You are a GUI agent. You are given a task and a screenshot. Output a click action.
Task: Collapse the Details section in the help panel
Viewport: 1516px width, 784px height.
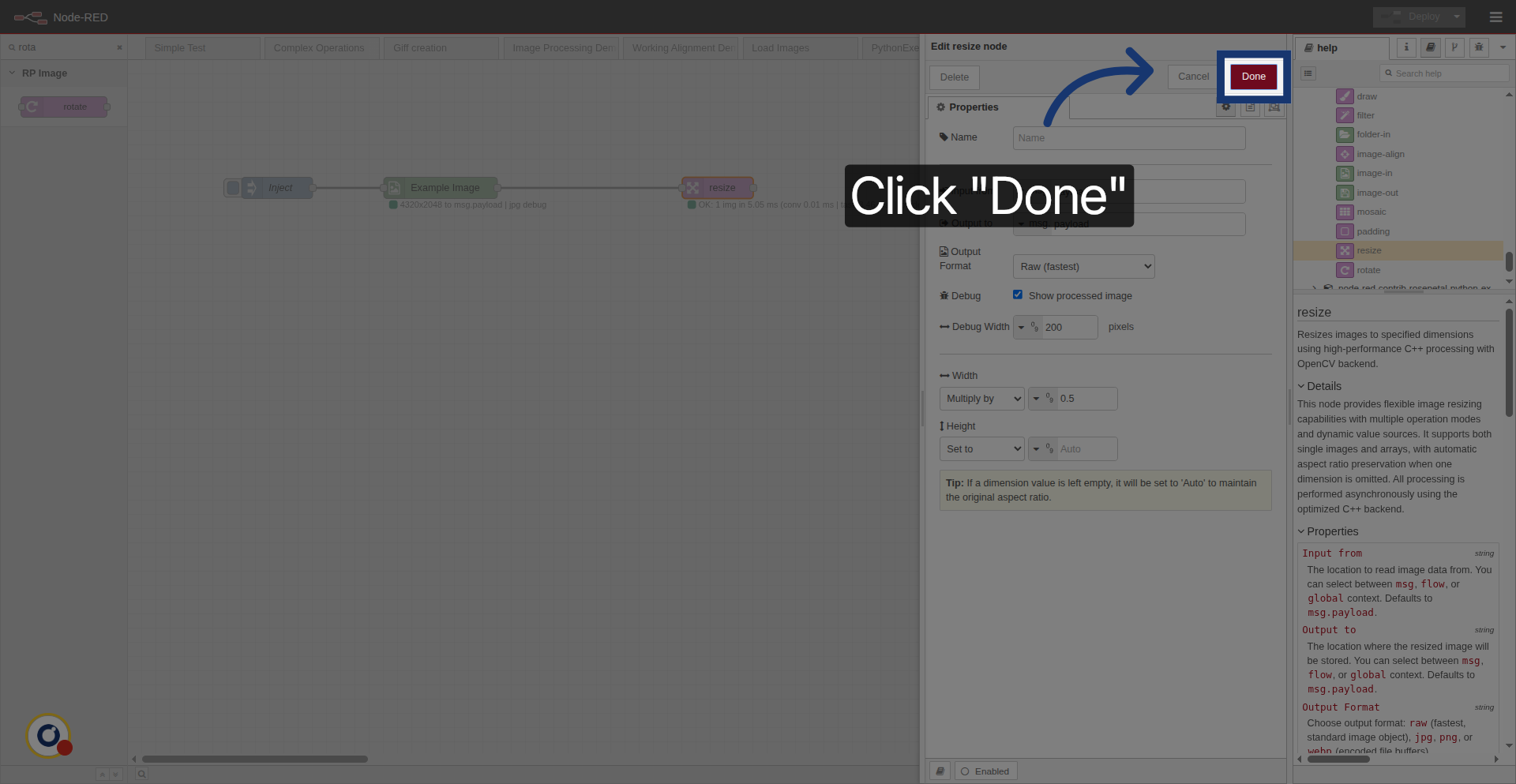pyautogui.click(x=1319, y=386)
